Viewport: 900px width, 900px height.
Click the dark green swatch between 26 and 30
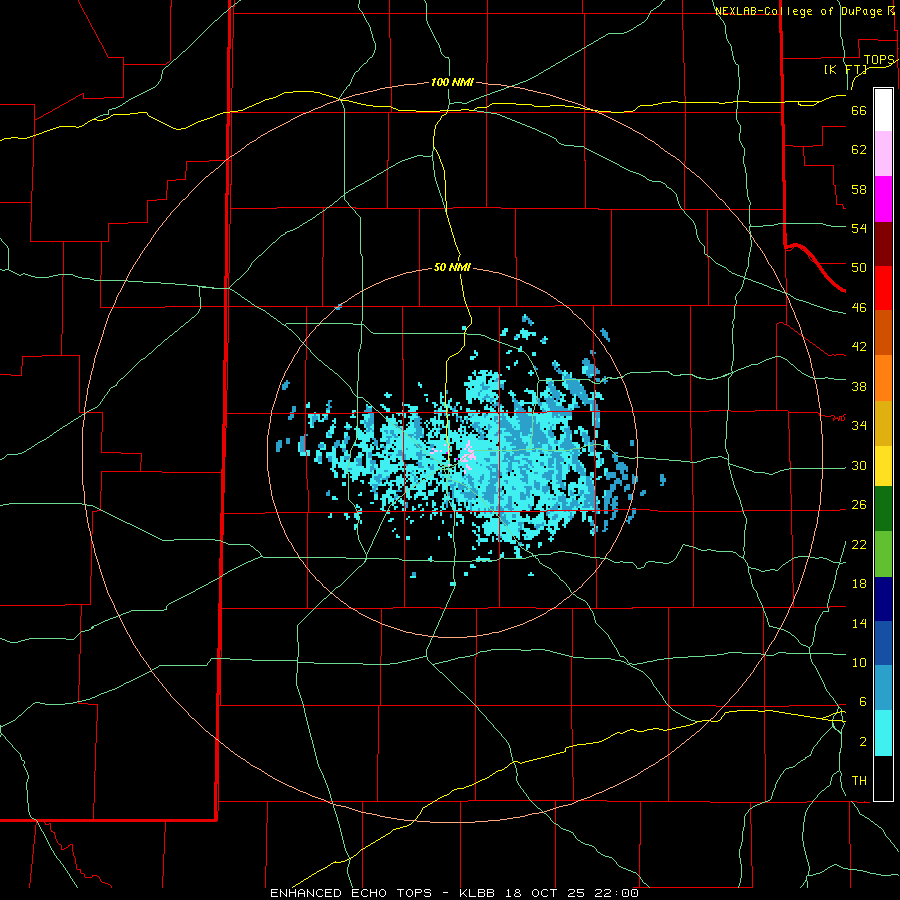point(883,509)
